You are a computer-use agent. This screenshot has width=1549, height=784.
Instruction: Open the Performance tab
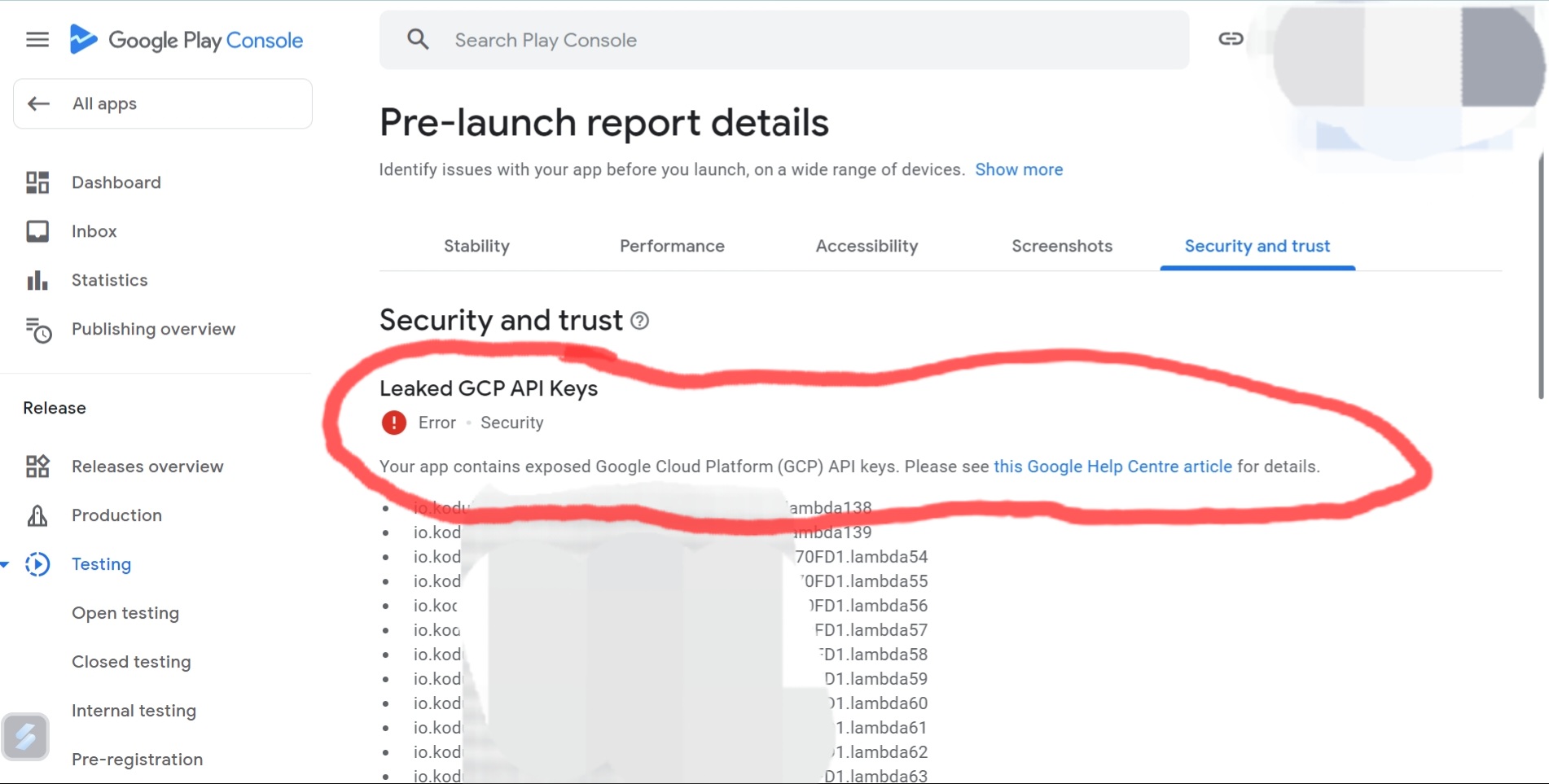pyautogui.click(x=672, y=246)
